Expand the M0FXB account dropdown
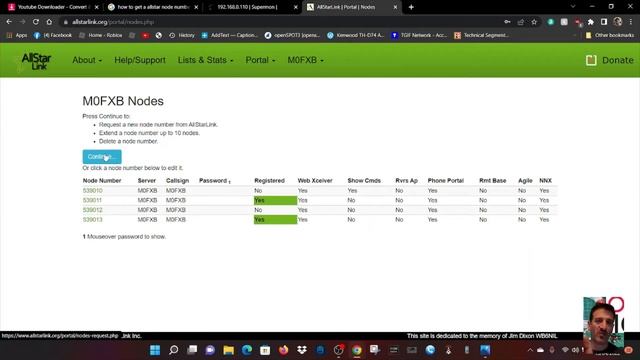 pos(306,60)
